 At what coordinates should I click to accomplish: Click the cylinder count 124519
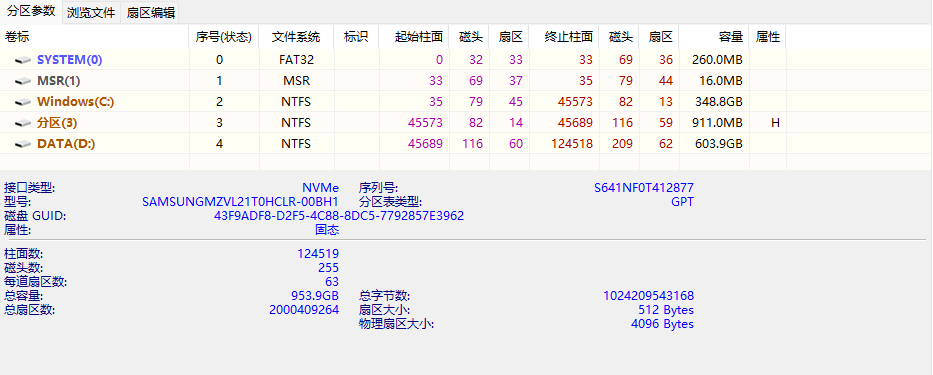(x=318, y=254)
